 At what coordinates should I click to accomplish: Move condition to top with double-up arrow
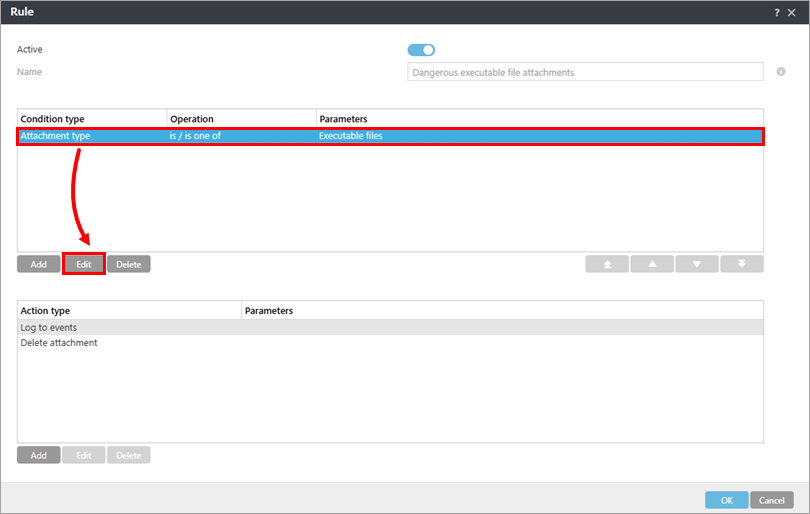[607, 264]
